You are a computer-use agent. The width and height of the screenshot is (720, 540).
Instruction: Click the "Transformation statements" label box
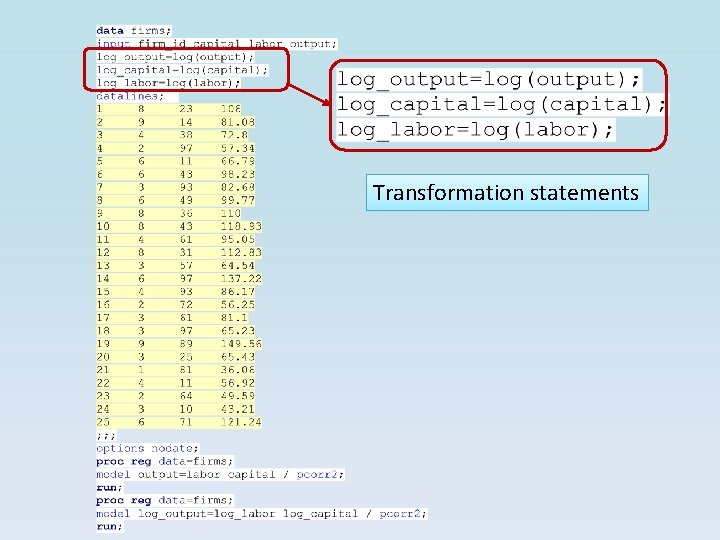coord(507,192)
